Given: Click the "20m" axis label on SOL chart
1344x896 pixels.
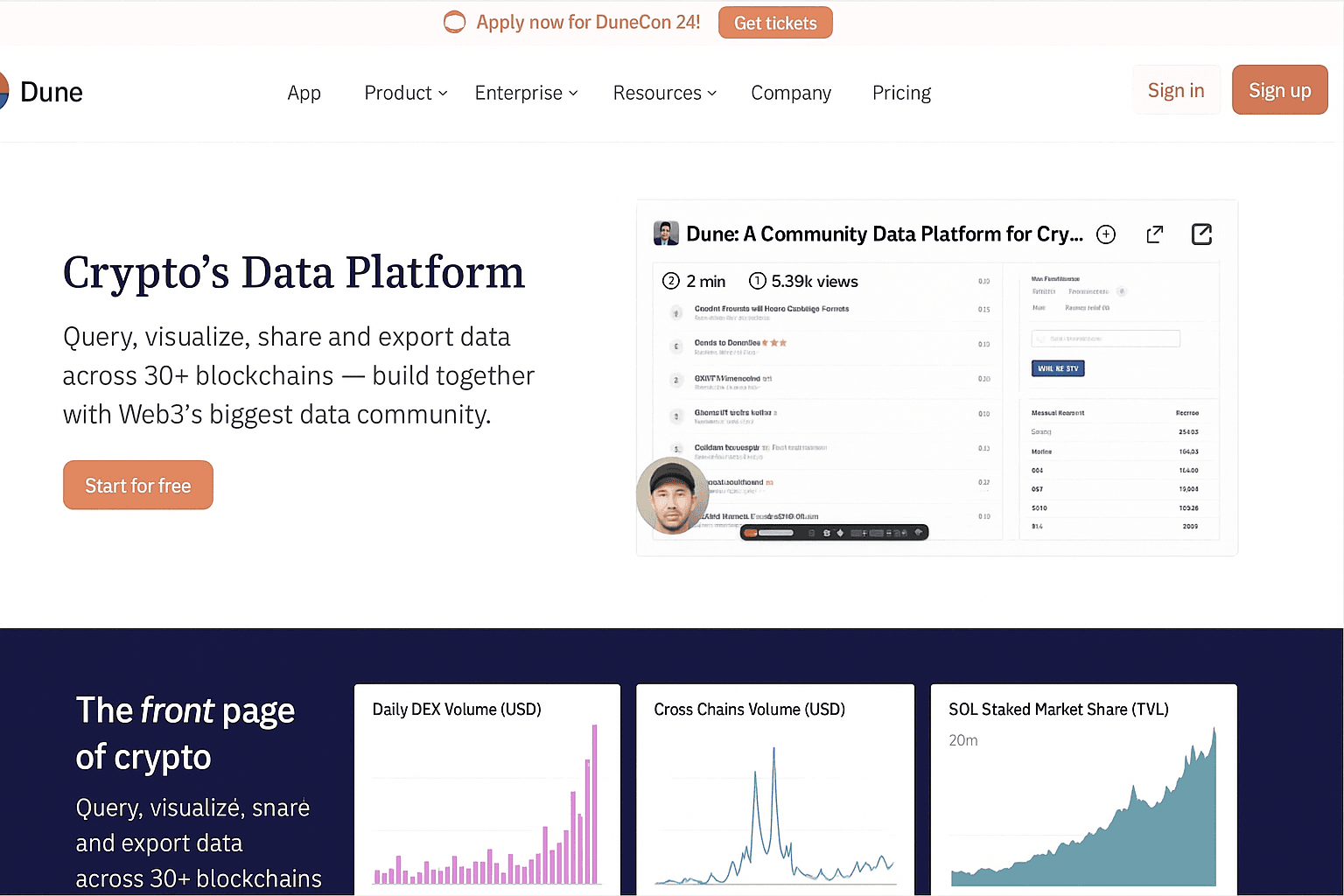Looking at the screenshot, I should 963,740.
